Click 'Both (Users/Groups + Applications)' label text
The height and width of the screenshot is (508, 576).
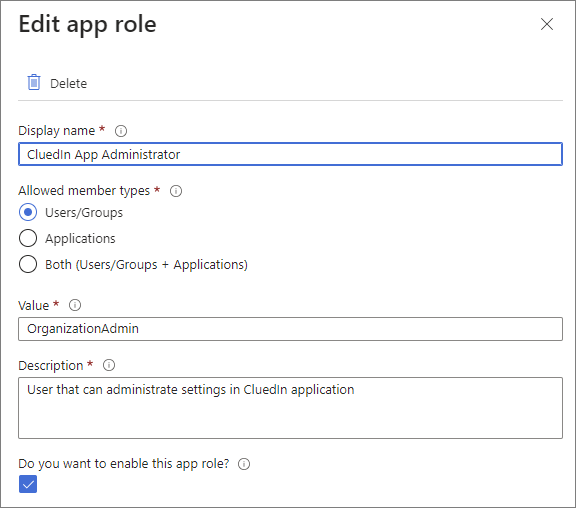click(x=146, y=265)
